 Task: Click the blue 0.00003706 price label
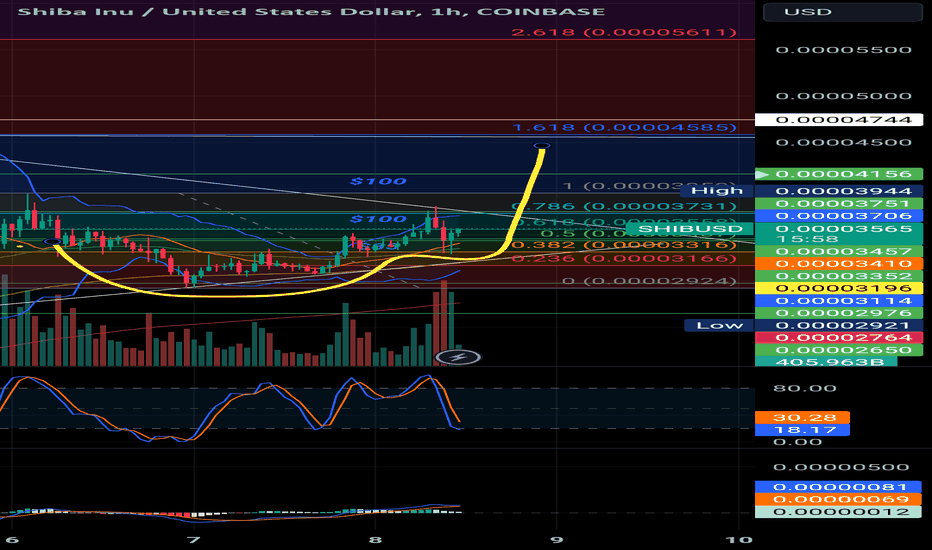839,216
